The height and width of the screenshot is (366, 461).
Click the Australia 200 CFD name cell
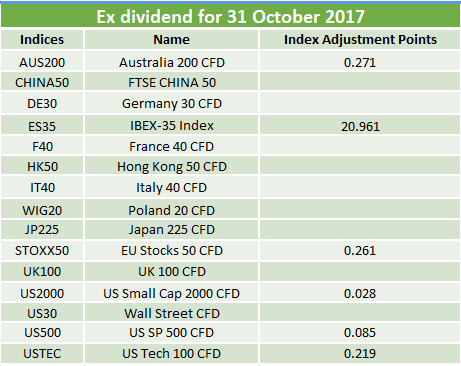(x=171, y=62)
